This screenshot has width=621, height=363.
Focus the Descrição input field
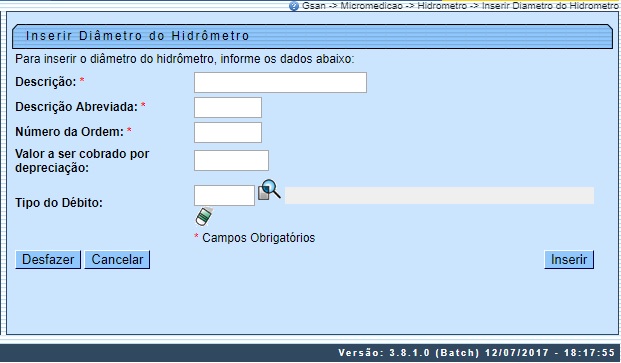point(280,82)
